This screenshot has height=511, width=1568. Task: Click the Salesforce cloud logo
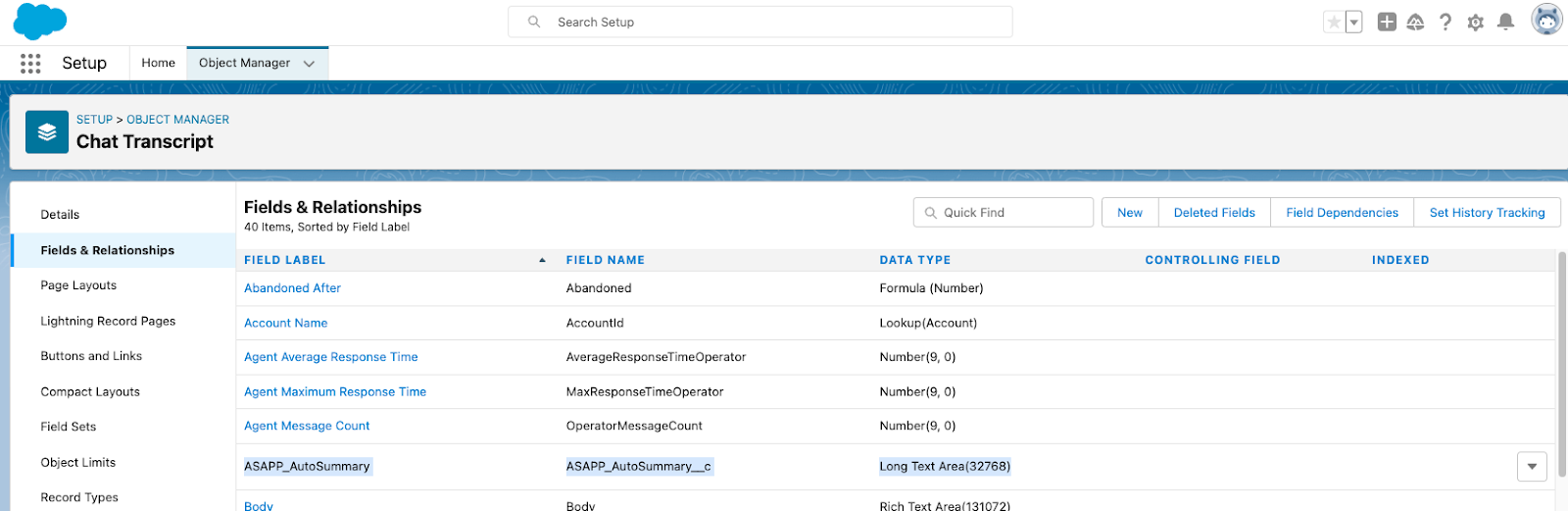pos(39,22)
